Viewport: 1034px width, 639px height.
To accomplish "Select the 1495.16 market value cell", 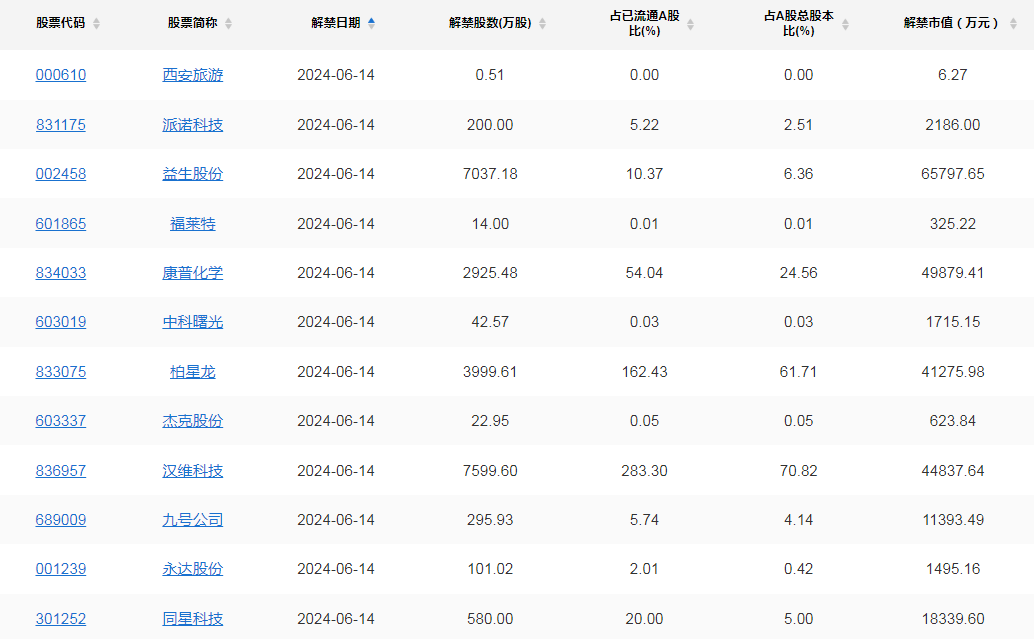I will click(x=953, y=569).
